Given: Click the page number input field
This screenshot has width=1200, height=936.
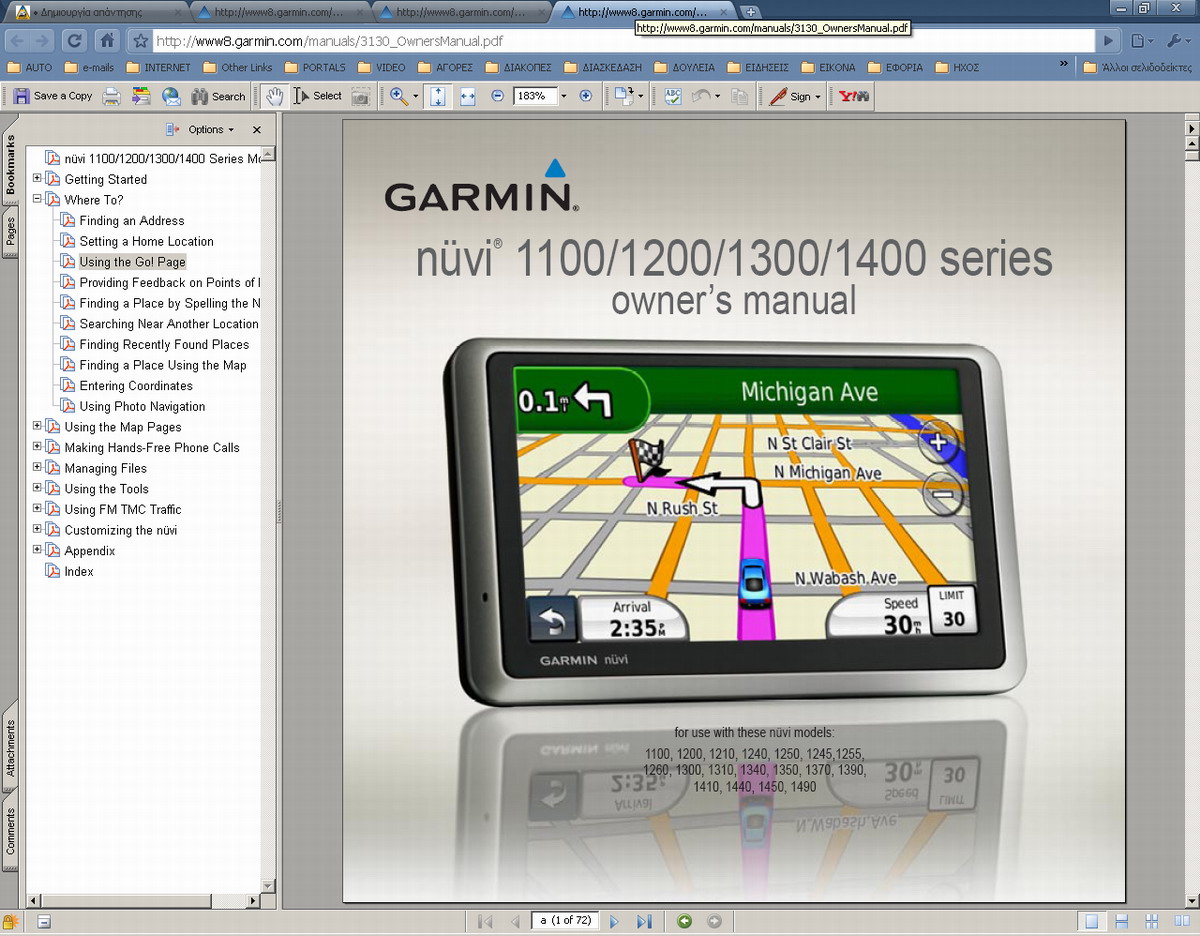Looking at the screenshot, I should pos(565,921).
